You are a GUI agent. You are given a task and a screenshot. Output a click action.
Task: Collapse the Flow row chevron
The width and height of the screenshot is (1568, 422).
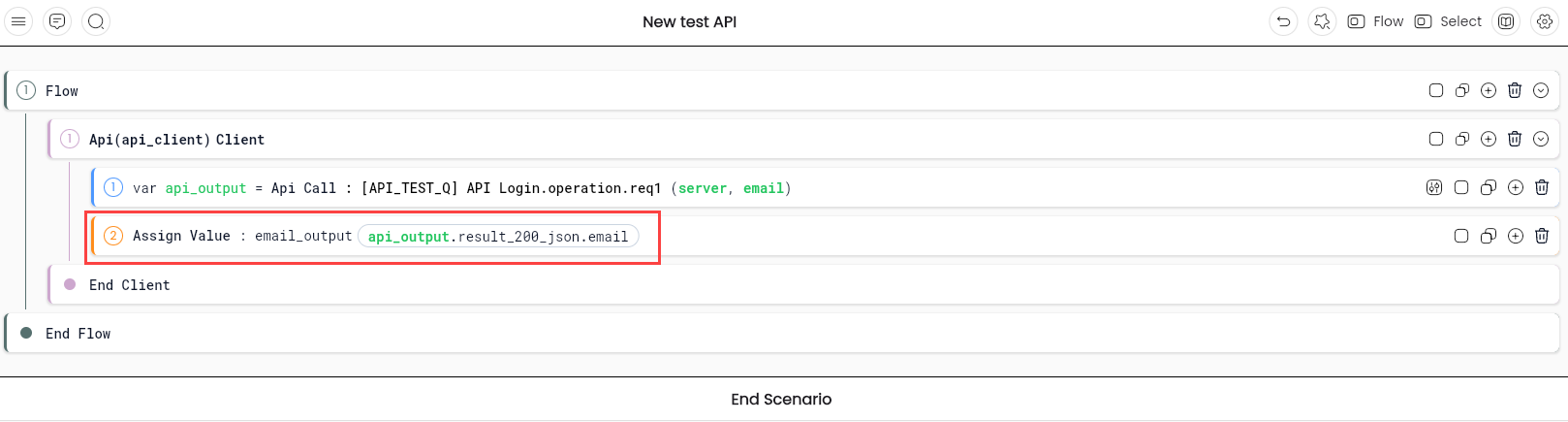[1541, 90]
